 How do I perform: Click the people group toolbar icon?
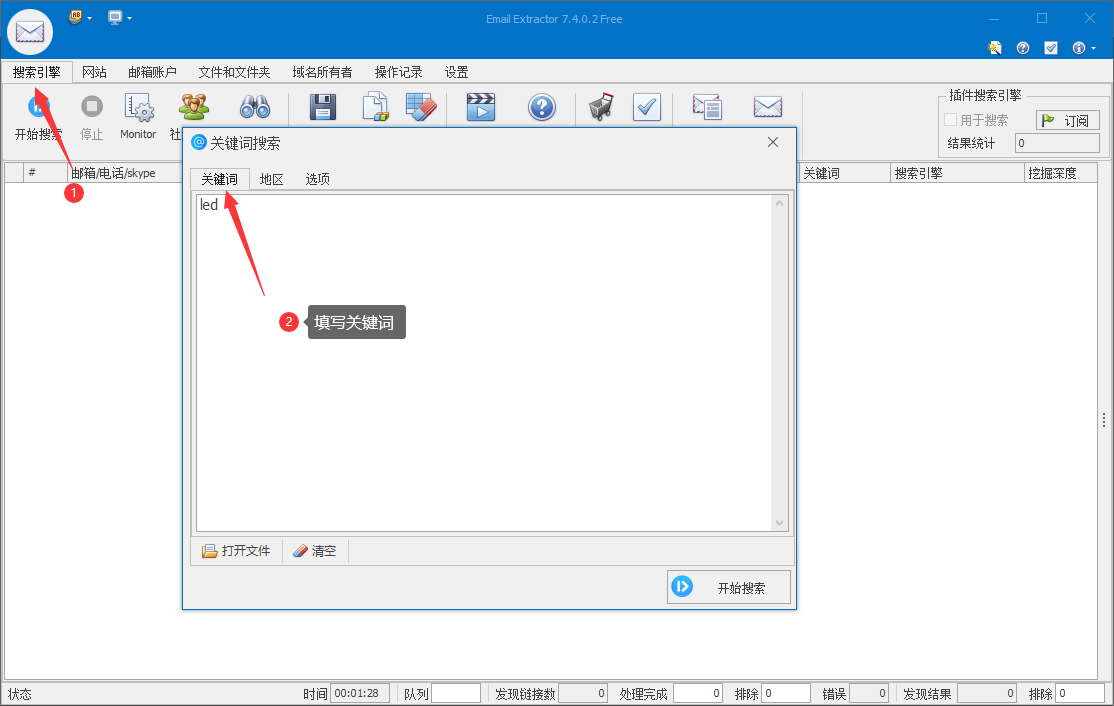(x=193, y=107)
